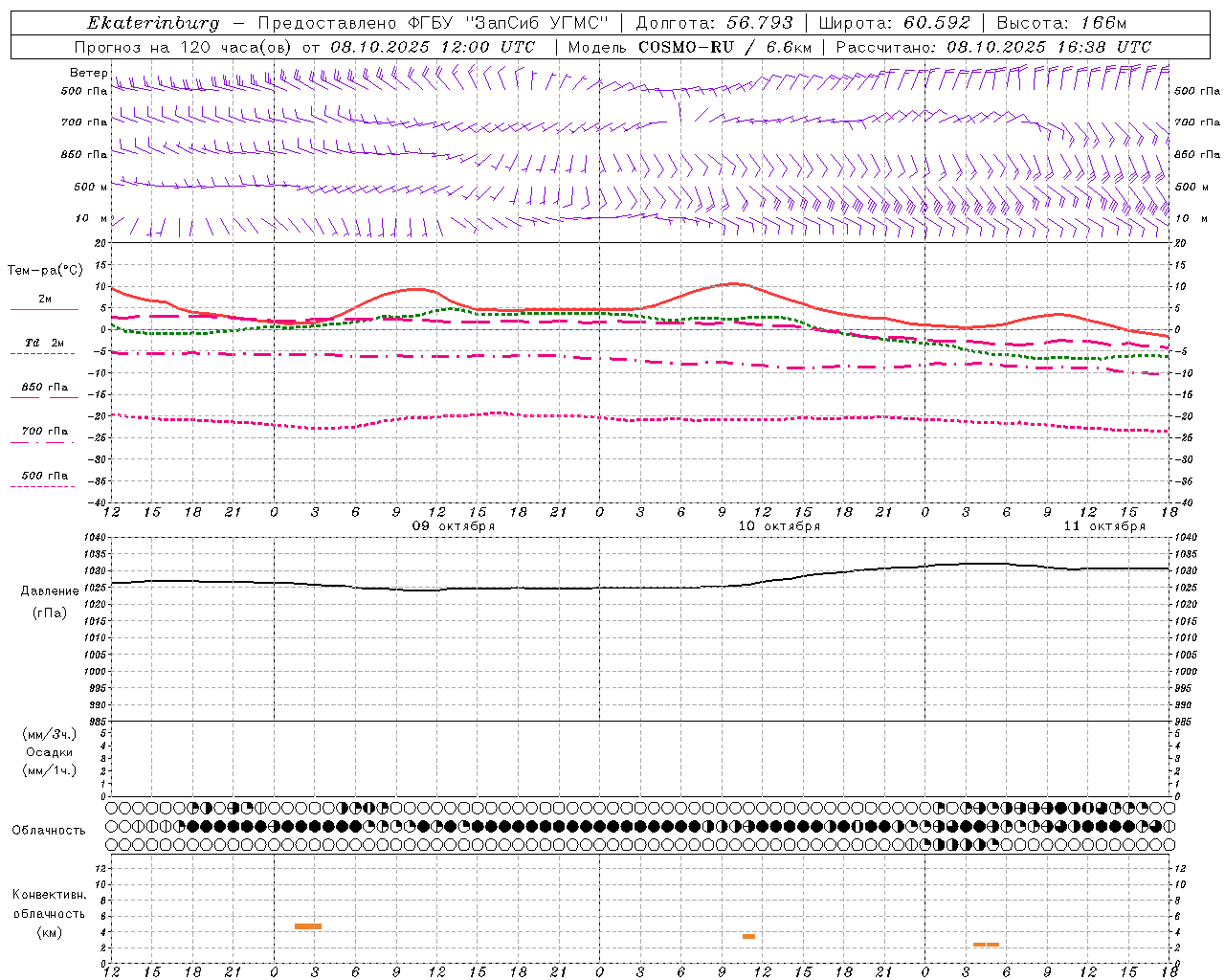
Task: Click the 850 гПа temperature legend line sample
Action: point(44,397)
